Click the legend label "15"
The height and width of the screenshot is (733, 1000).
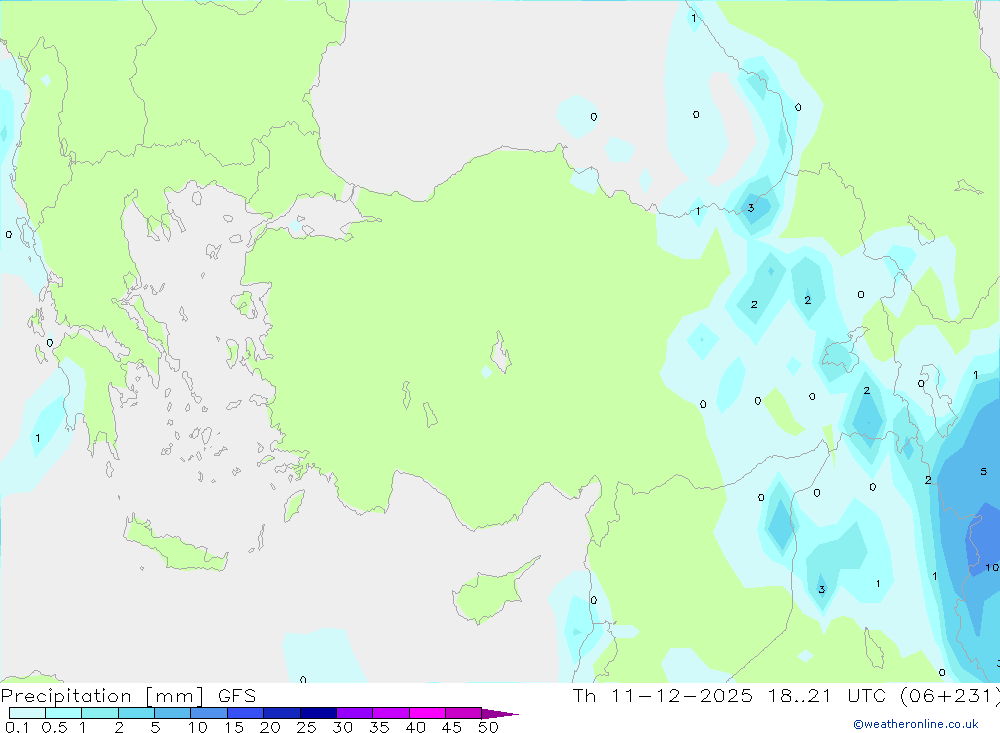(x=234, y=727)
